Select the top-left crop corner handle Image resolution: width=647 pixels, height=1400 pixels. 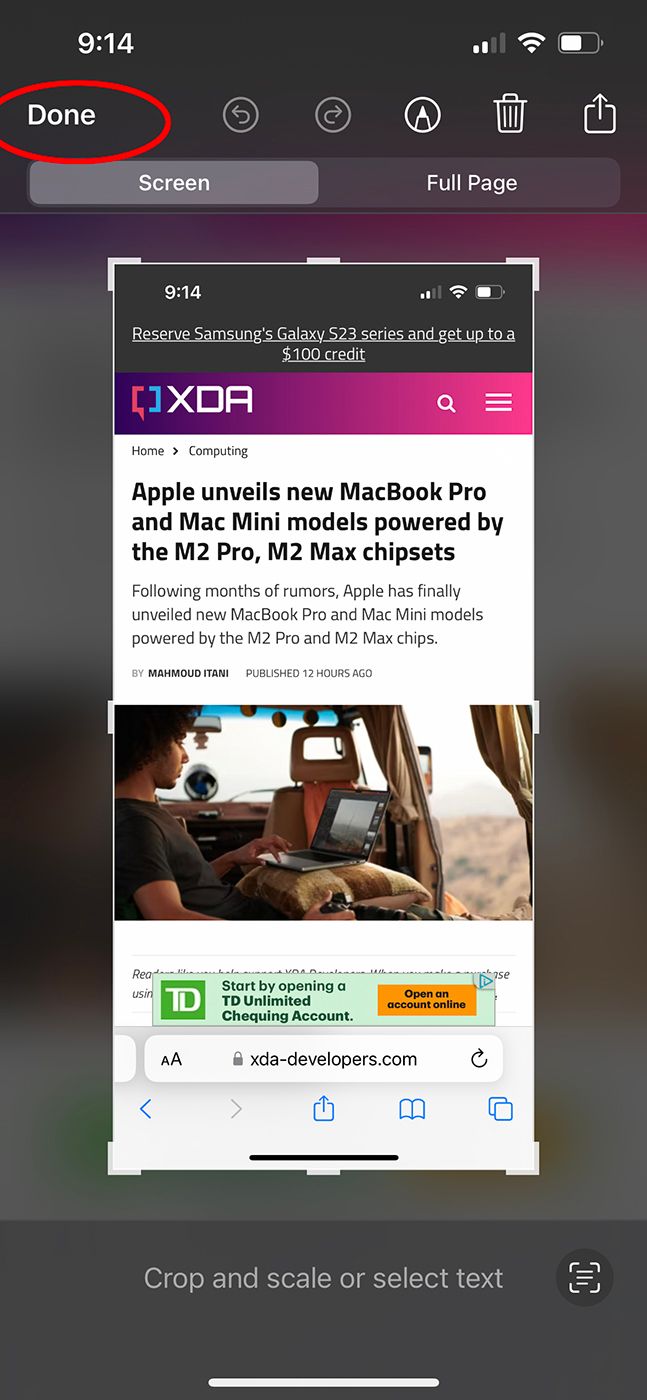[116, 266]
